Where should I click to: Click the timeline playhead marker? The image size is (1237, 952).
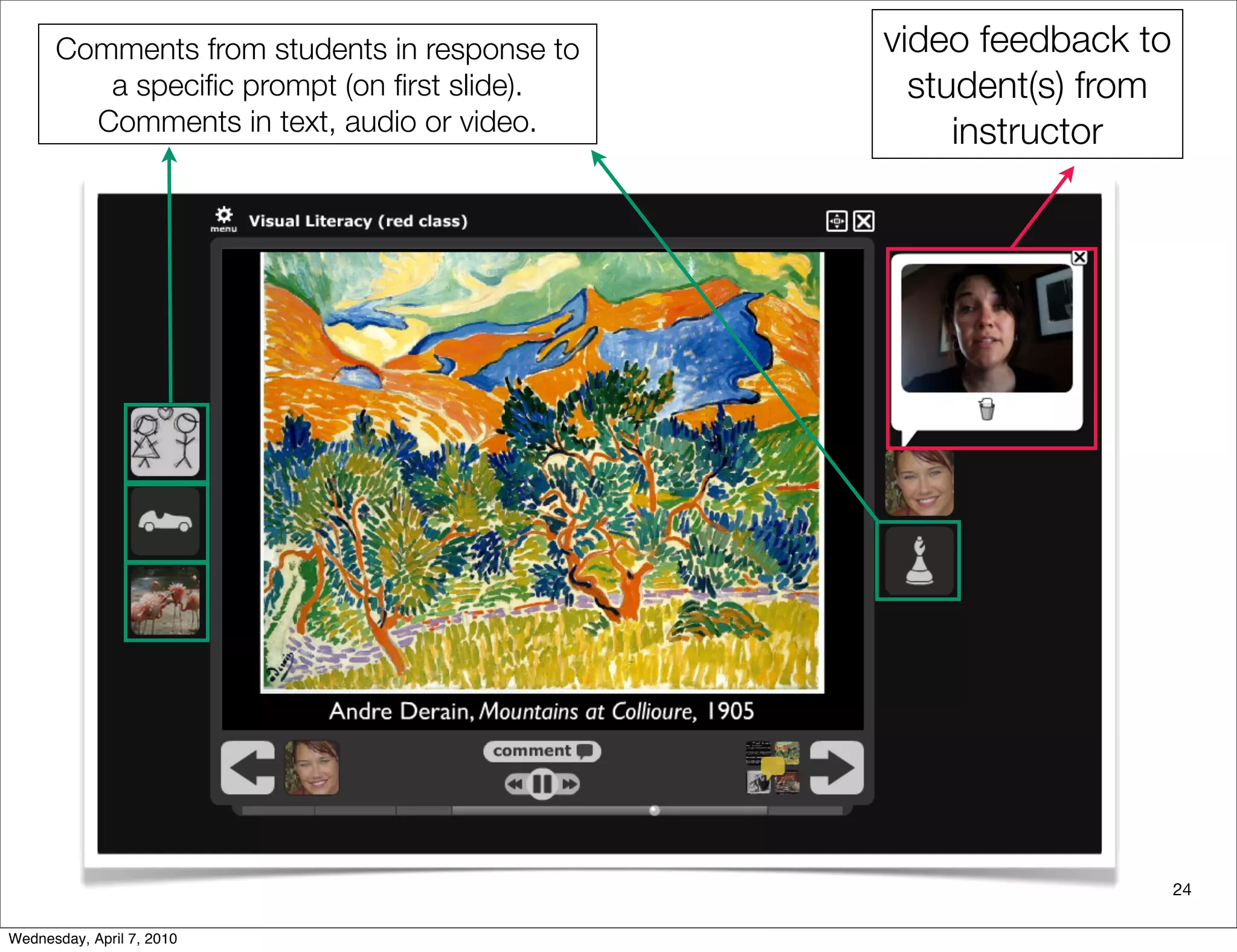tap(654, 810)
